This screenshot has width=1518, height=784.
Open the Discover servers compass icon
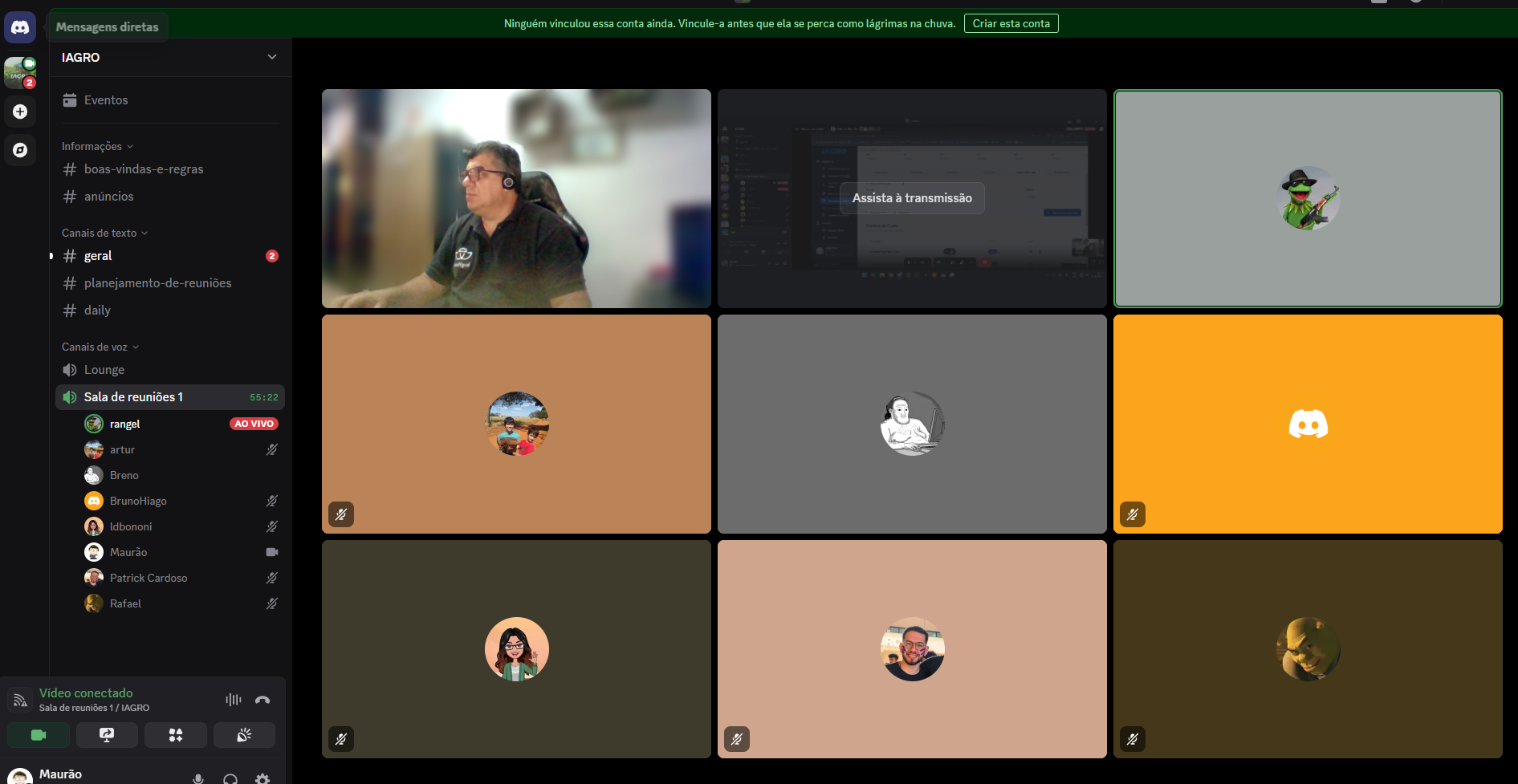click(x=20, y=150)
